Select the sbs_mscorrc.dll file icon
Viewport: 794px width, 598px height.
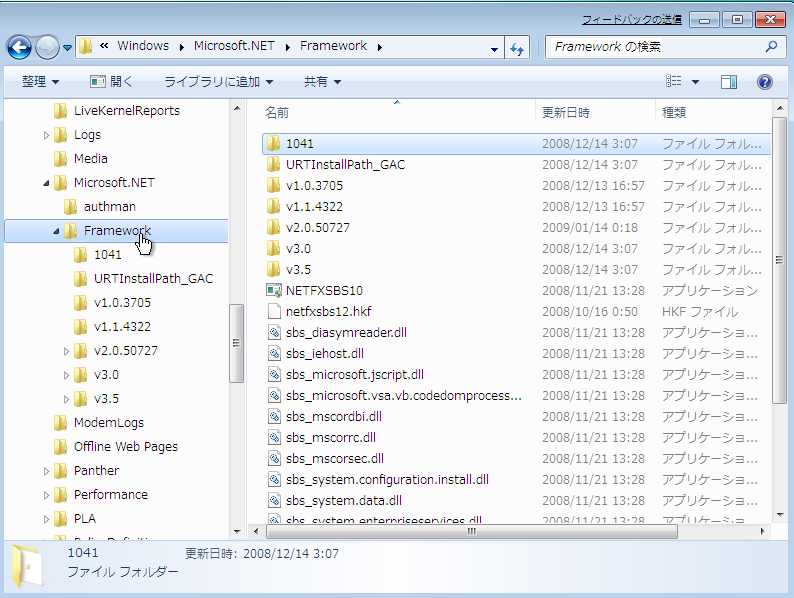(x=274, y=437)
